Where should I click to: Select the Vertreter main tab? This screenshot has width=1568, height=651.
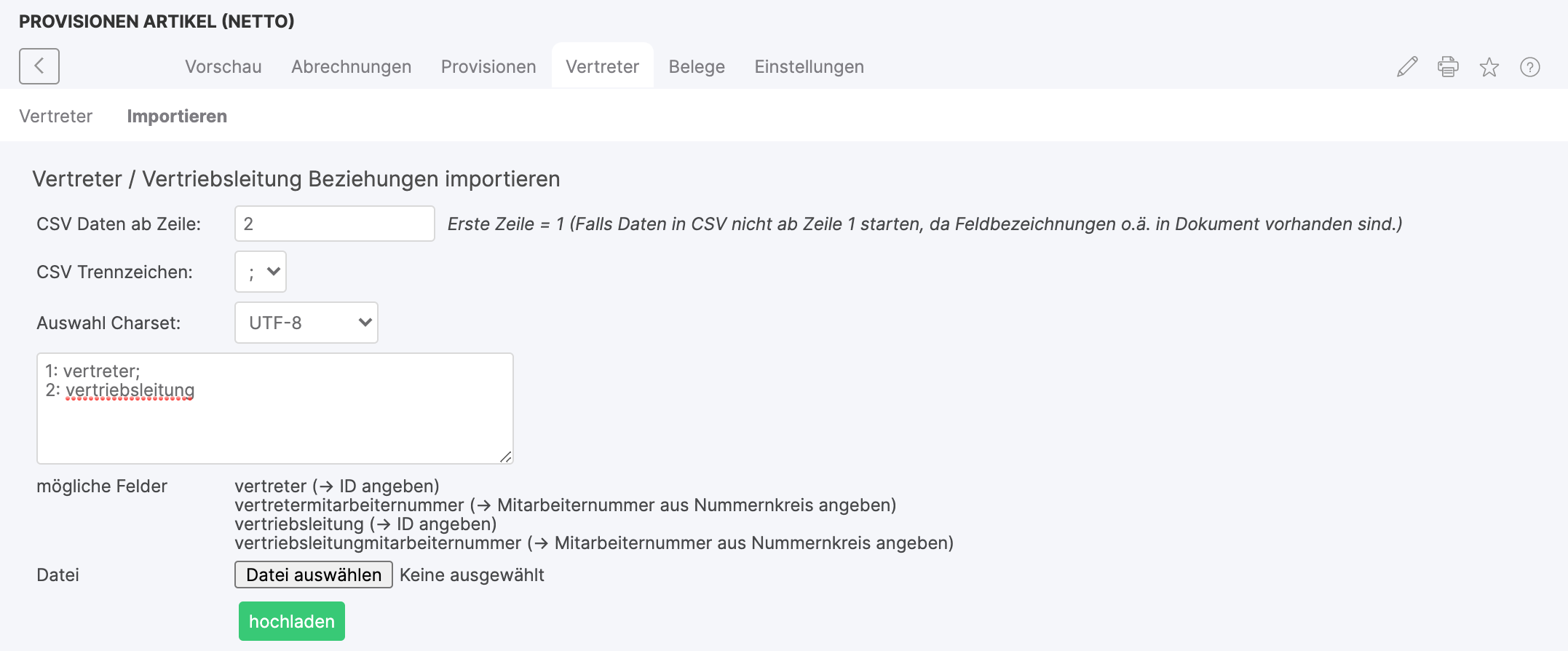[x=602, y=66]
